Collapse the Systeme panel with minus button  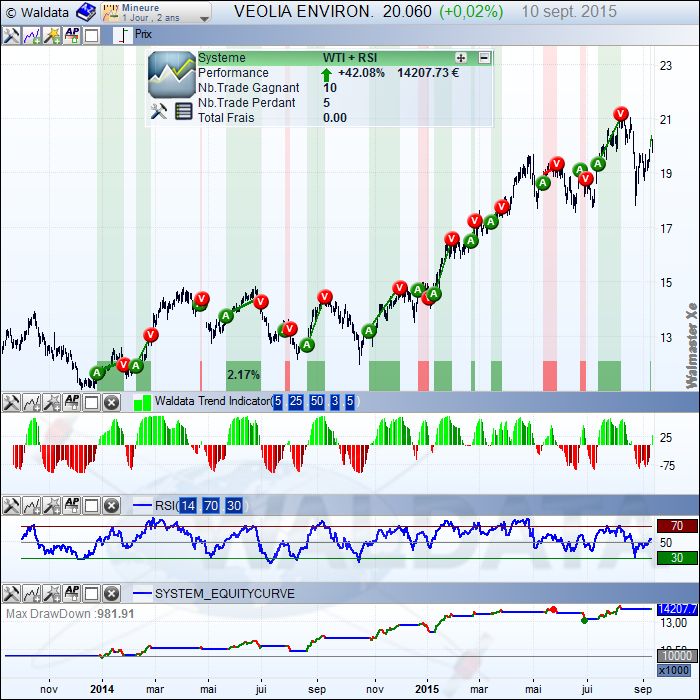(x=484, y=58)
